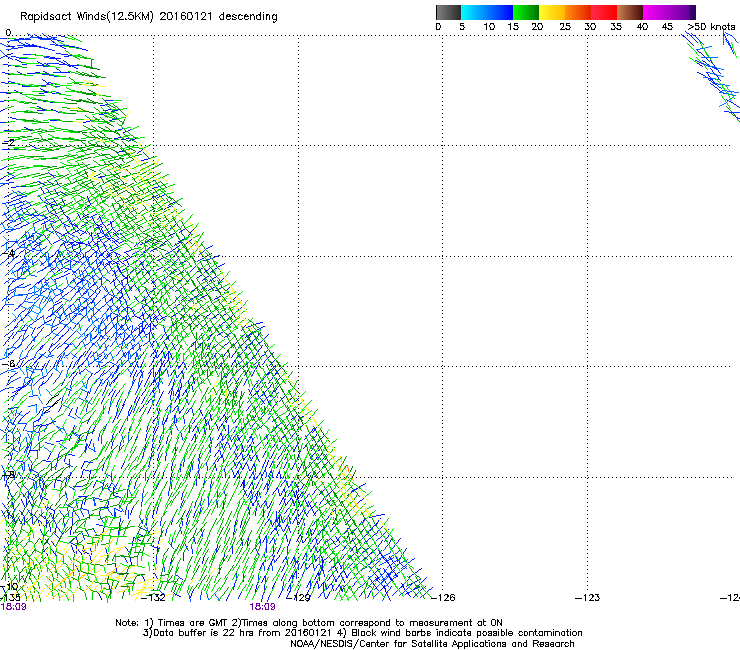740x650 pixels.
Task: Click the cyan-blue 5-15 knots color band
Action: (487, 12)
